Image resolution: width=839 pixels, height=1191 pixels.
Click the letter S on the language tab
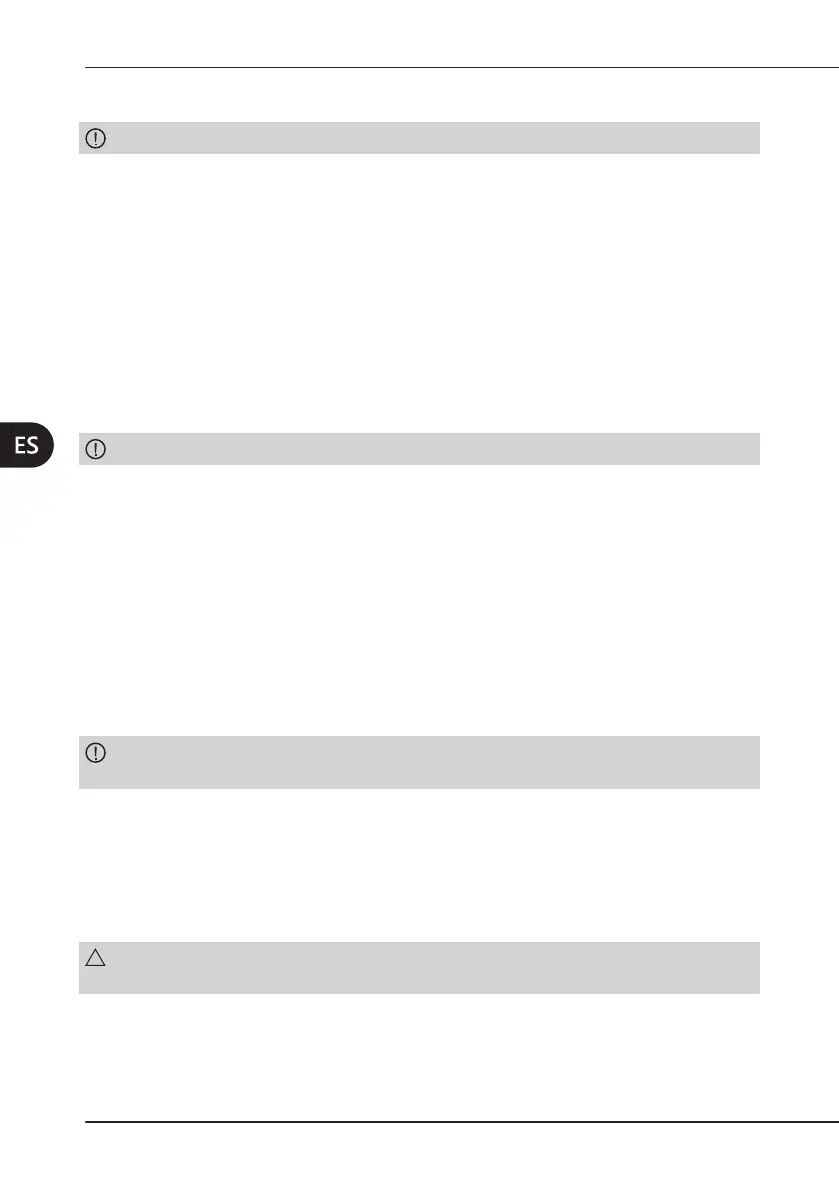[34, 446]
